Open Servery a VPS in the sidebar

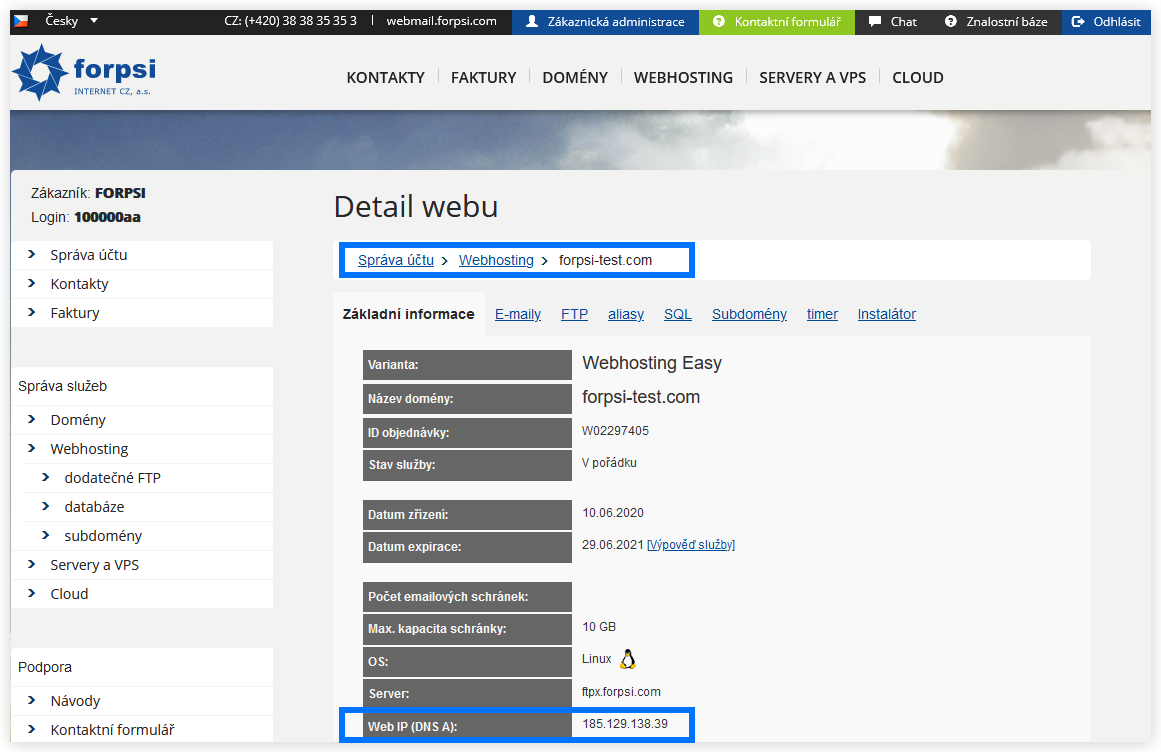95,565
